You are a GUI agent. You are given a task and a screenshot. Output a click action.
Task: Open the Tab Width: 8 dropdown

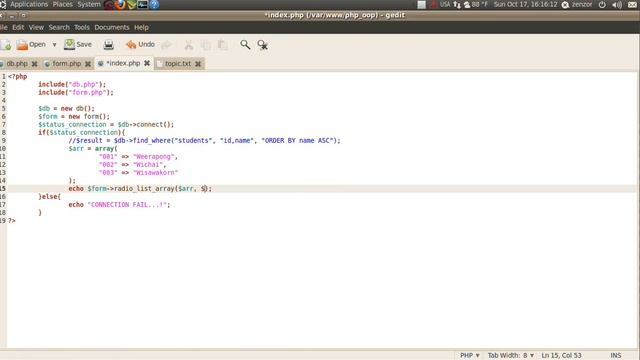coord(511,356)
